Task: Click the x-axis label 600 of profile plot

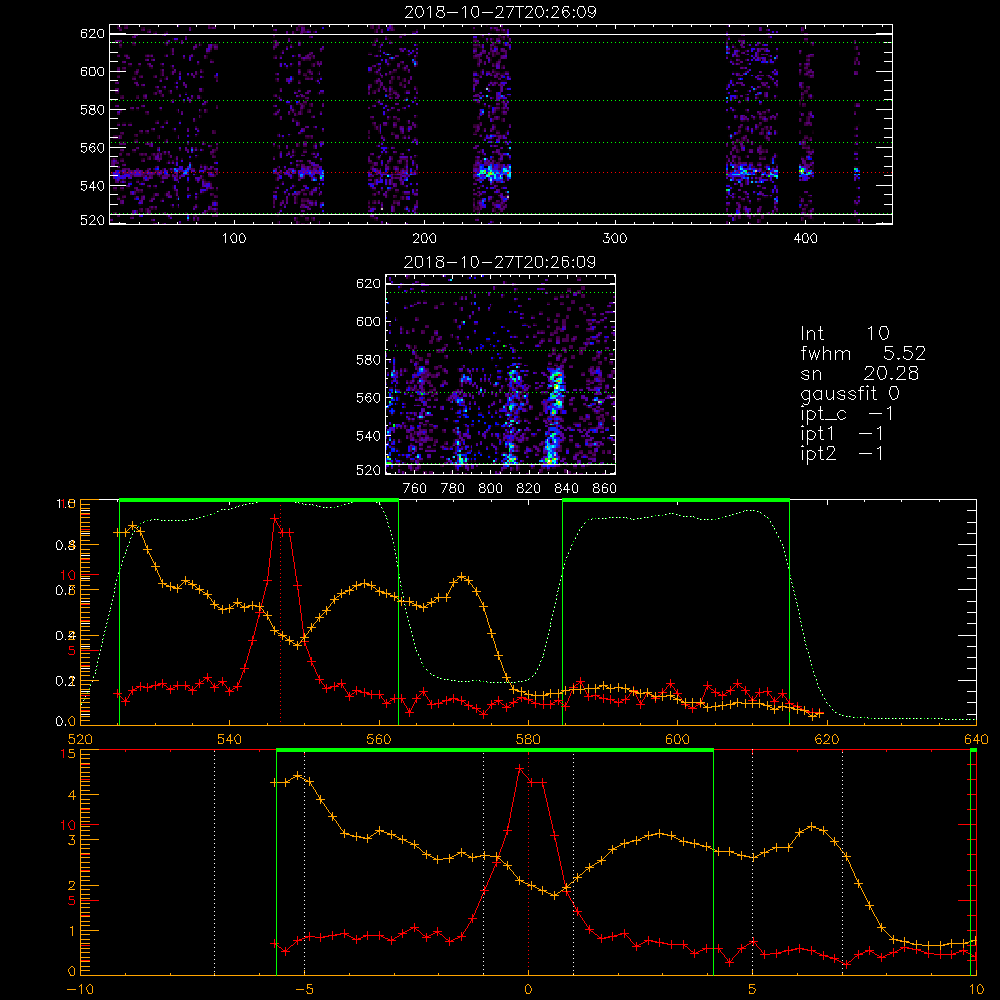Action: [678, 740]
